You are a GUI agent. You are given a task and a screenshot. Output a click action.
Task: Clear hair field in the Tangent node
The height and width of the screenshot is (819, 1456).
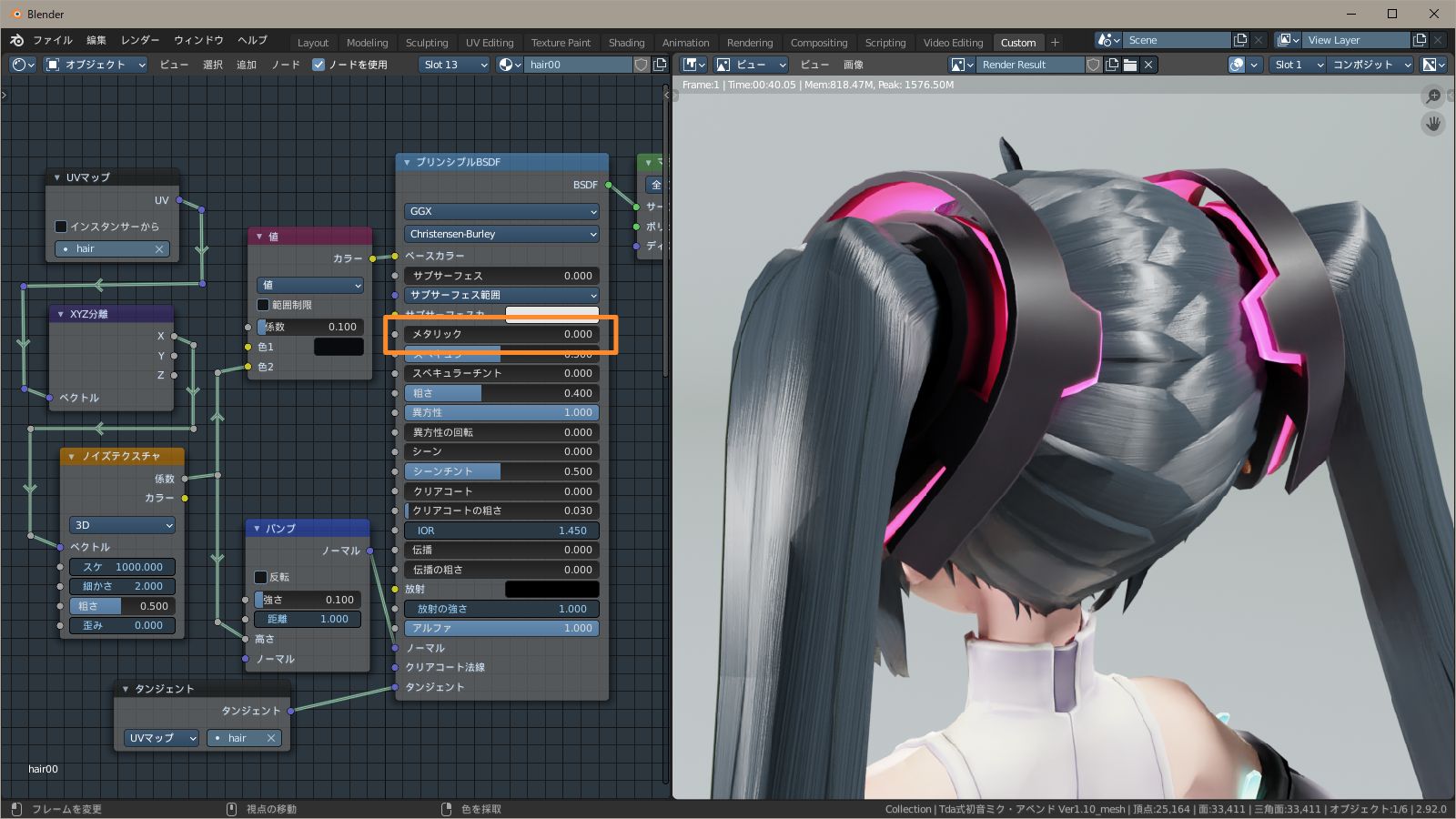pos(271,738)
